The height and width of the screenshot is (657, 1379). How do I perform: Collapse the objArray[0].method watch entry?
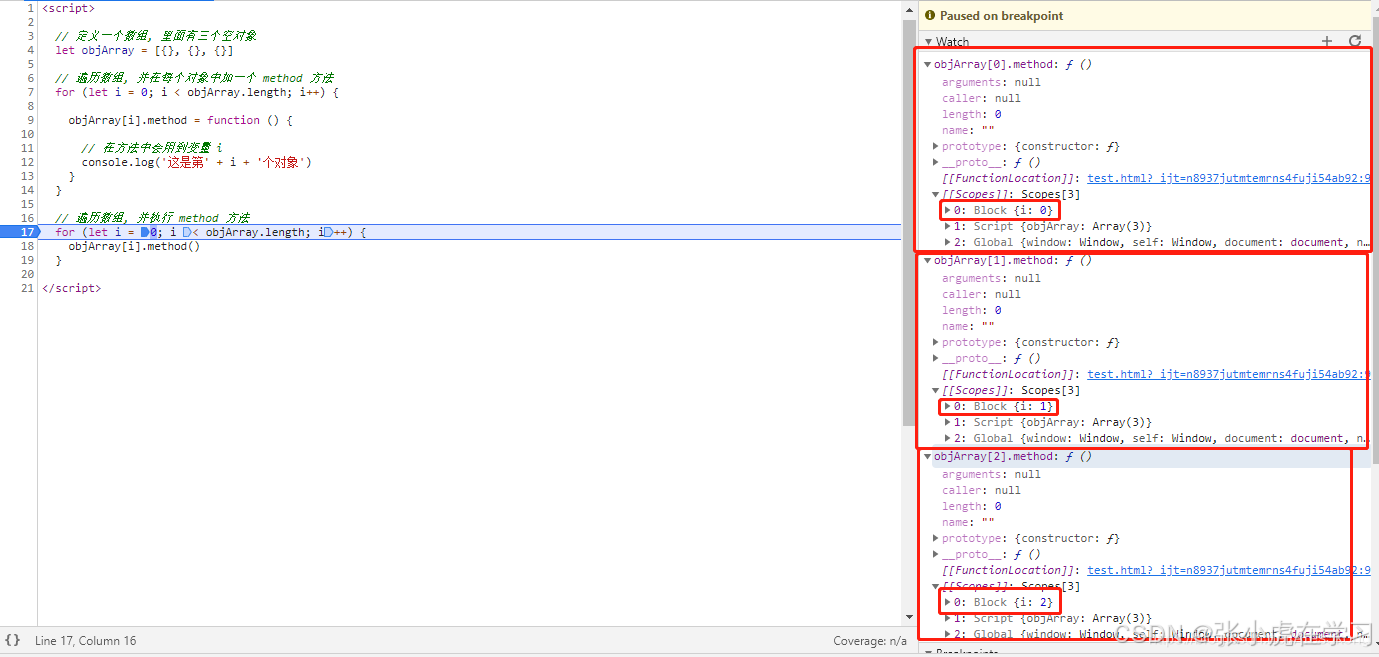pos(928,65)
